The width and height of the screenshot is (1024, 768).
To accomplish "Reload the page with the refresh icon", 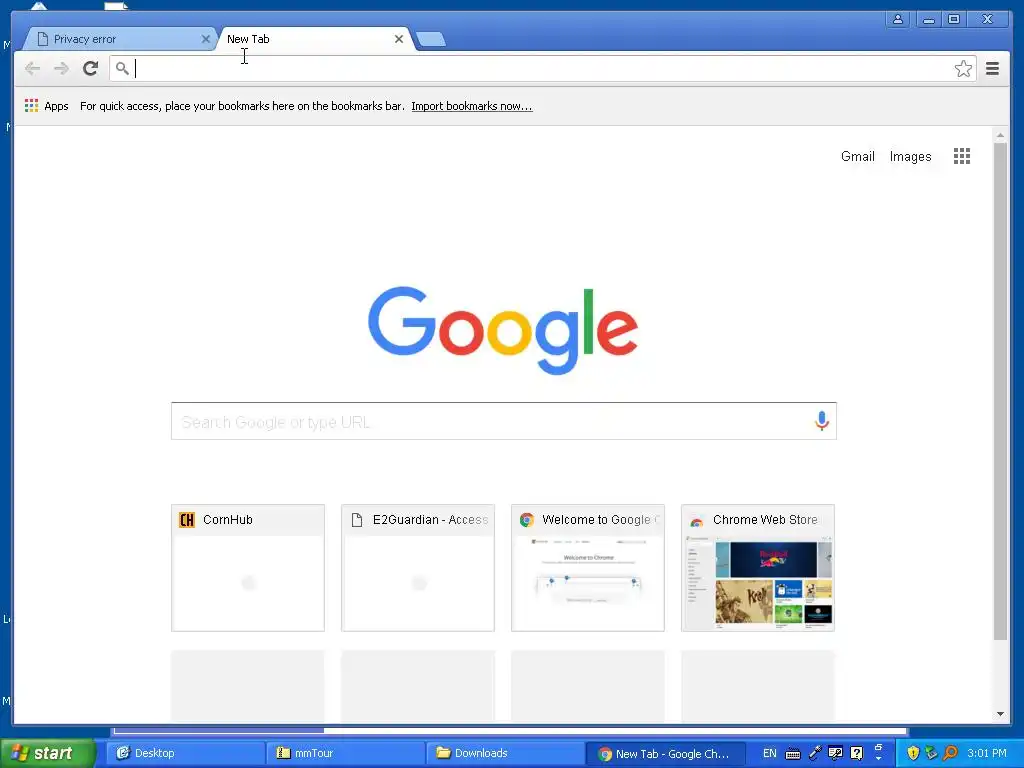I will coord(90,69).
